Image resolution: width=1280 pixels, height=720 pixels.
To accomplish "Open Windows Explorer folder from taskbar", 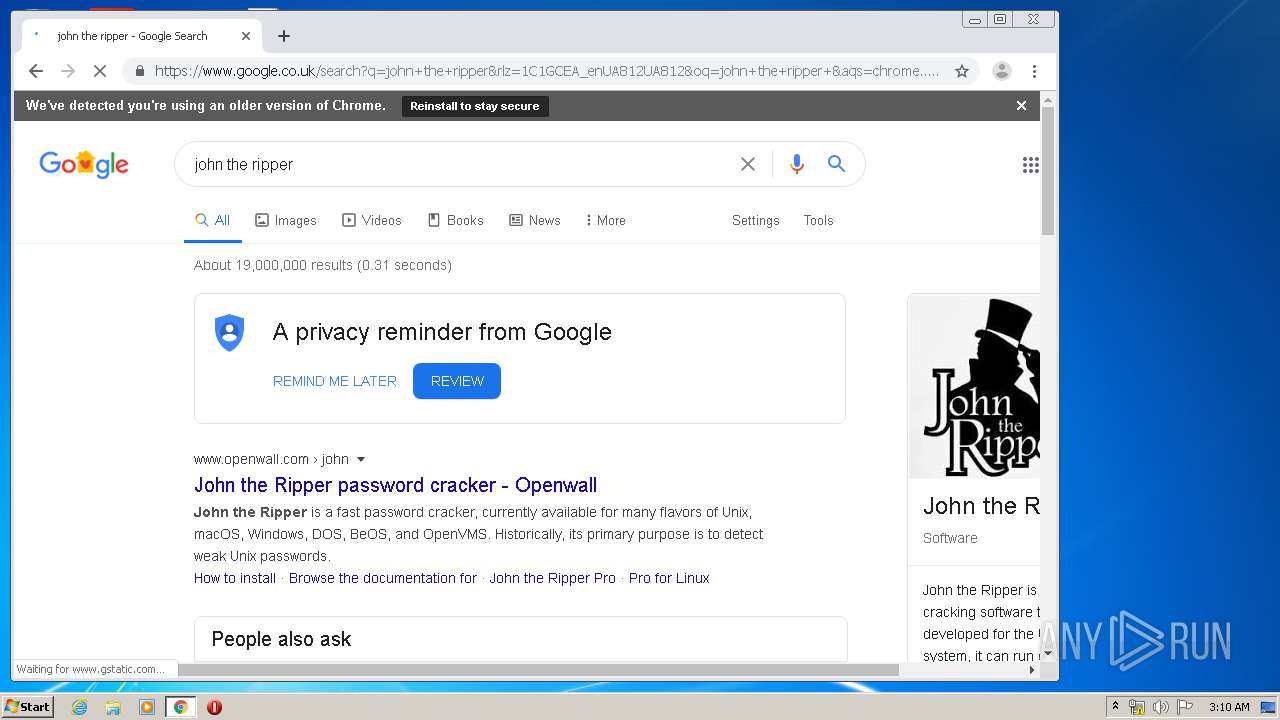I will coord(113,707).
